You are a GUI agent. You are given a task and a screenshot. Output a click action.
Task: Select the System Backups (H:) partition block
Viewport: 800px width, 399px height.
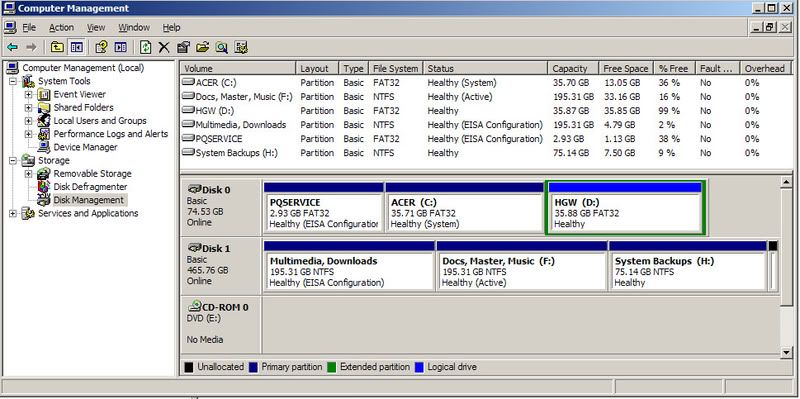(688, 266)
